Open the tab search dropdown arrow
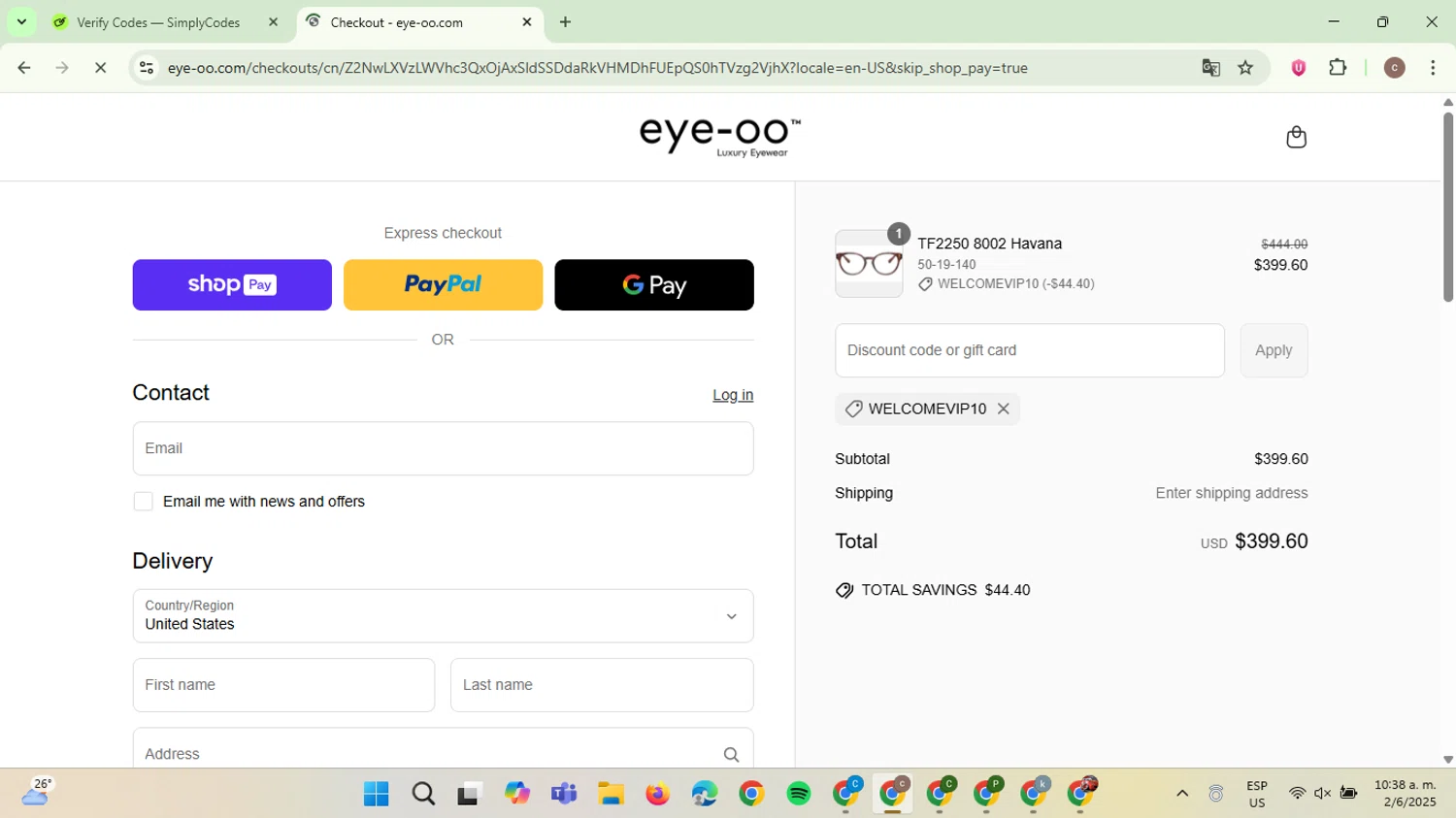The width and height of the screenshot is (1456, 818). (x=21, y=21)
